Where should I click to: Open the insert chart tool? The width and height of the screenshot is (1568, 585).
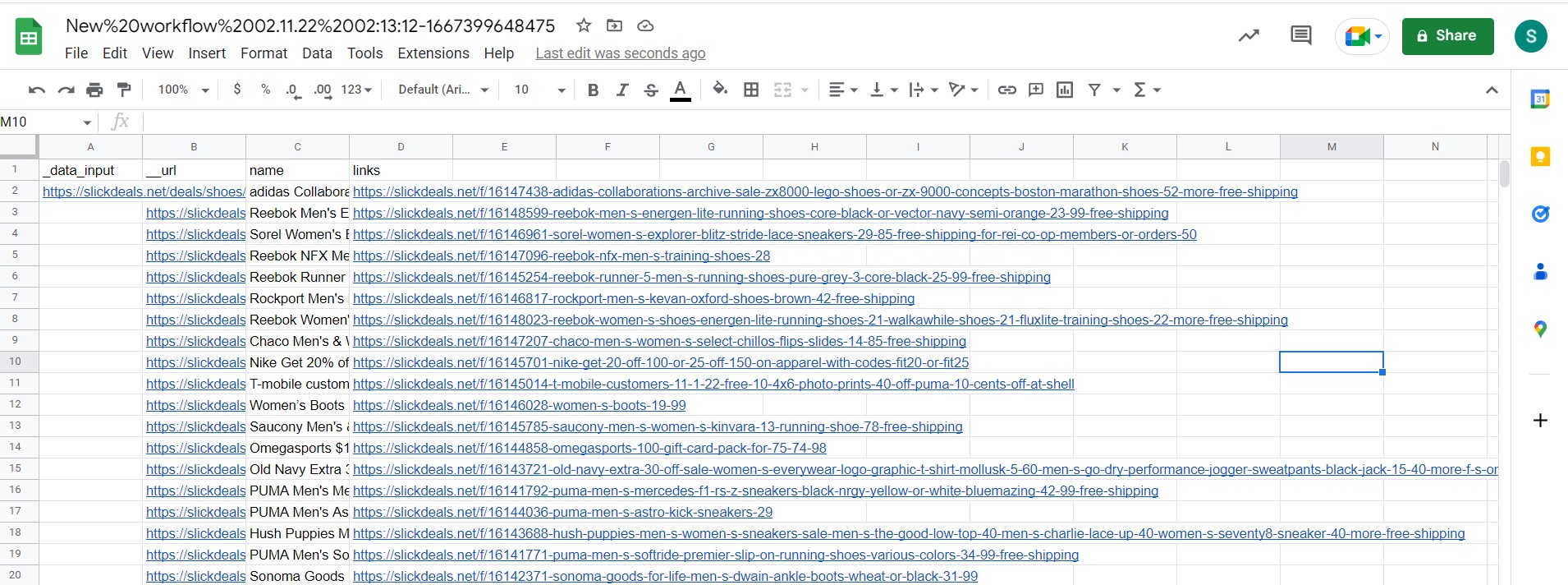1065,90
